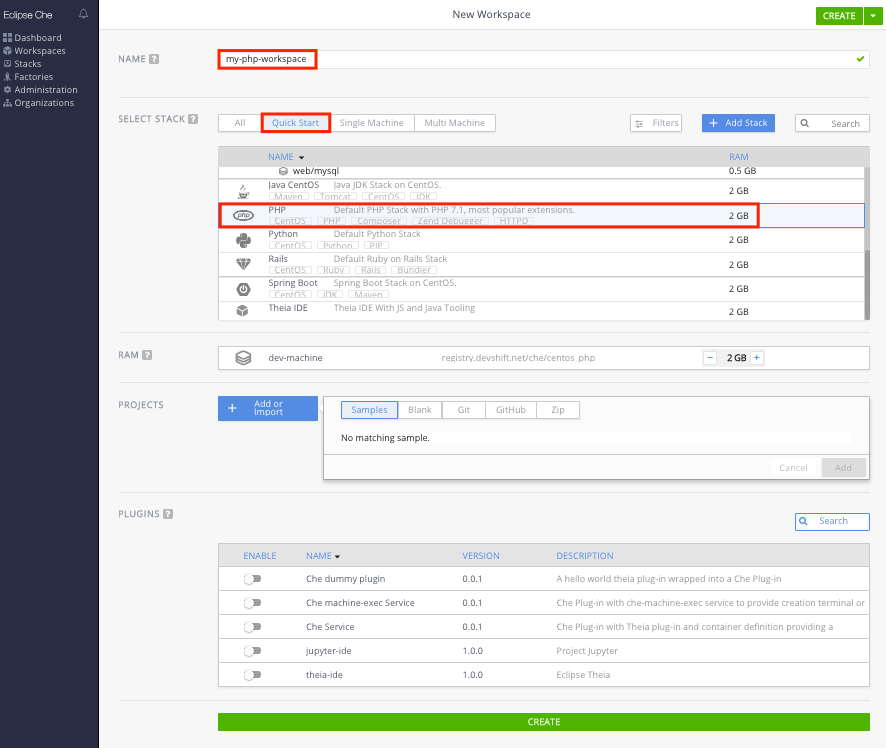
Task: Decrease dev-machine RAM with minus button
Action: pos(710,358)
